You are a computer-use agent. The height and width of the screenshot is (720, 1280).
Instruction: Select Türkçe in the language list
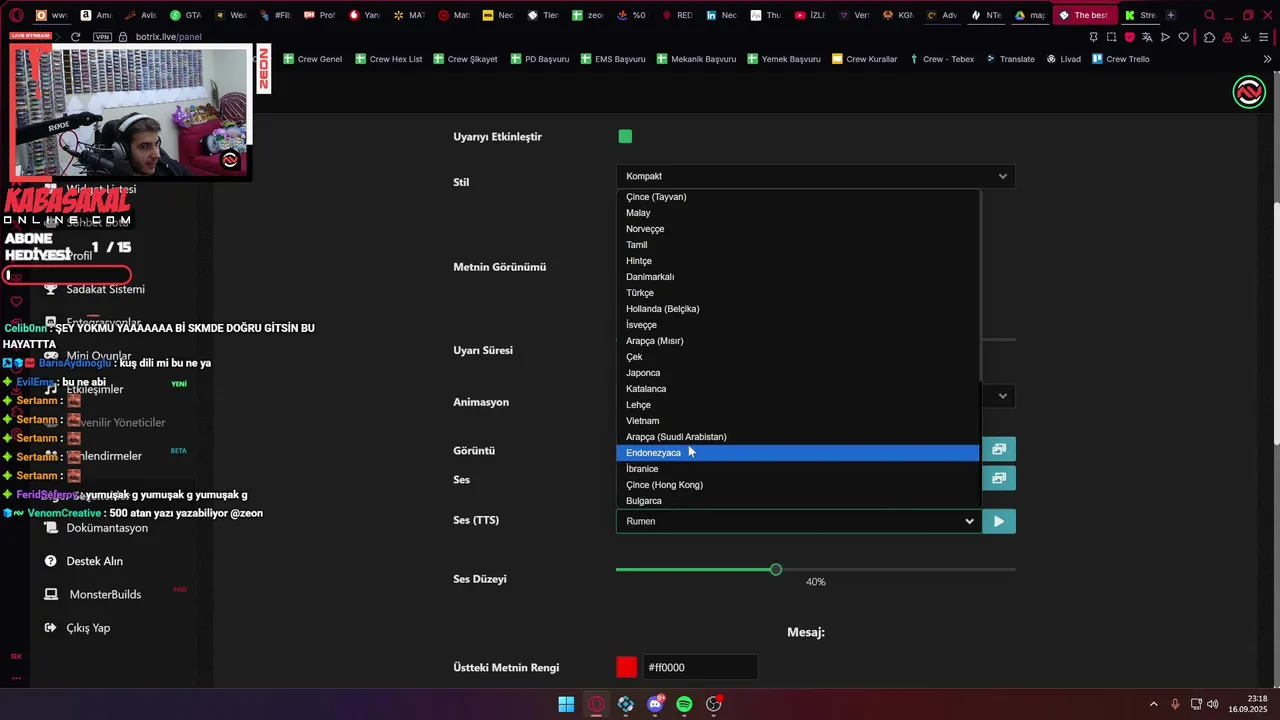point(798,293)
